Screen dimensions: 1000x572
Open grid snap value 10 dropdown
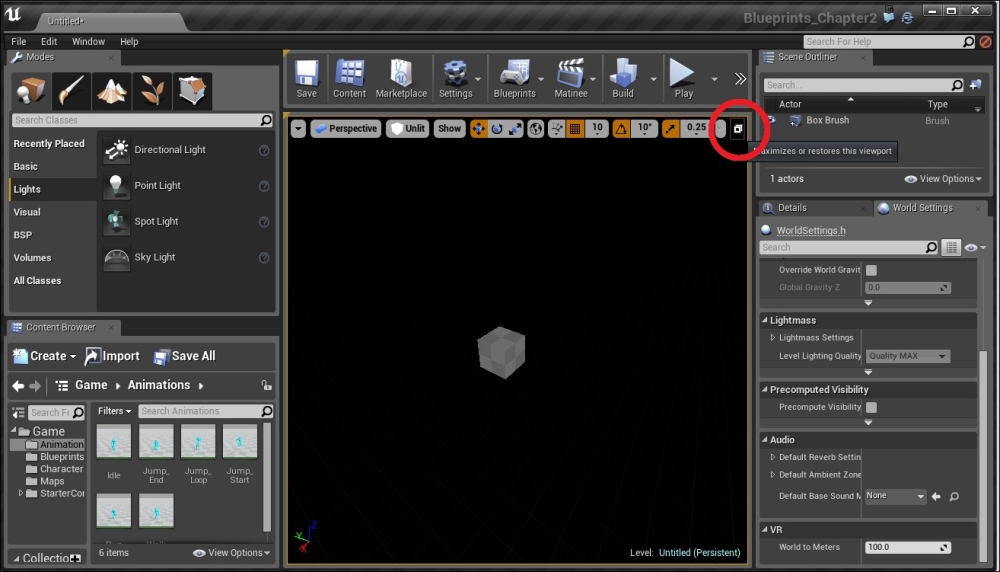click(x=597, y=129)
